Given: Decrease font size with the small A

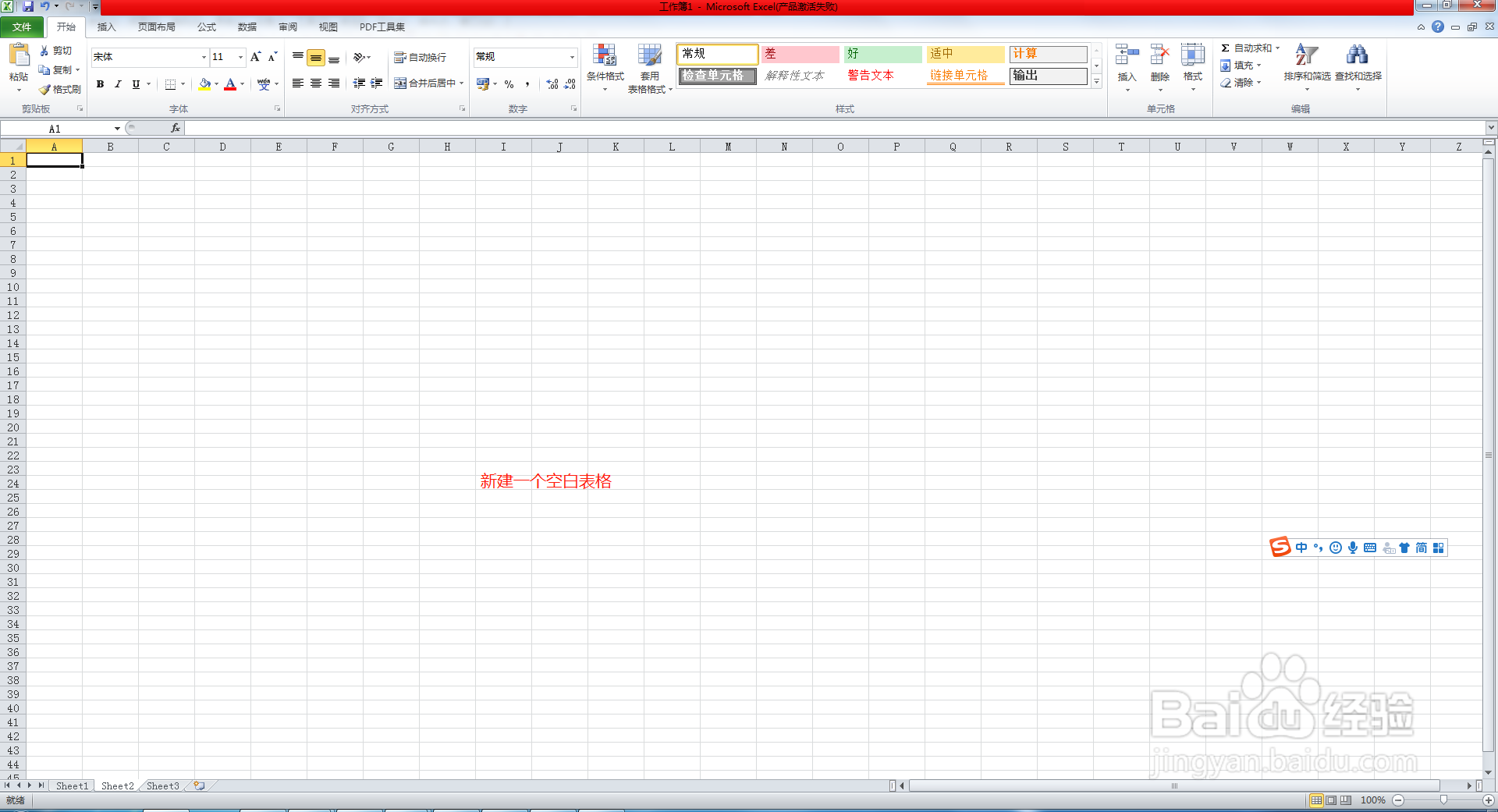Looking at the screenshot, I should [272, 57].
